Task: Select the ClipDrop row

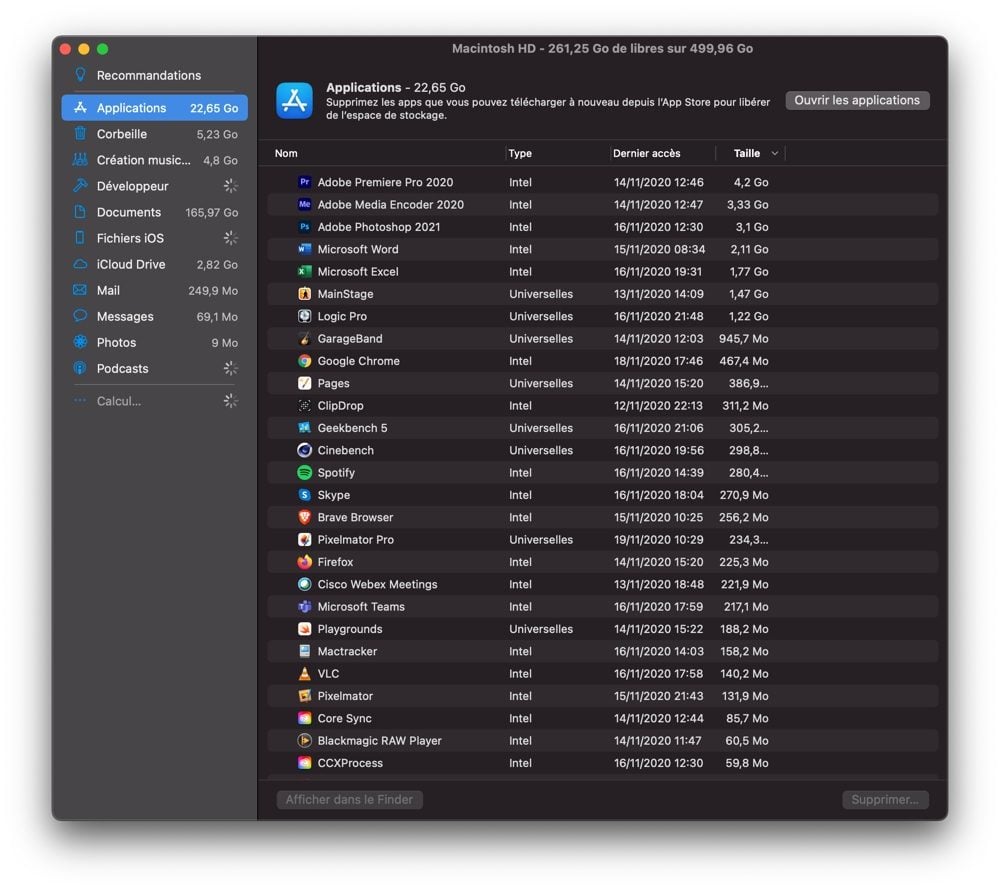Action: point(603,405)
